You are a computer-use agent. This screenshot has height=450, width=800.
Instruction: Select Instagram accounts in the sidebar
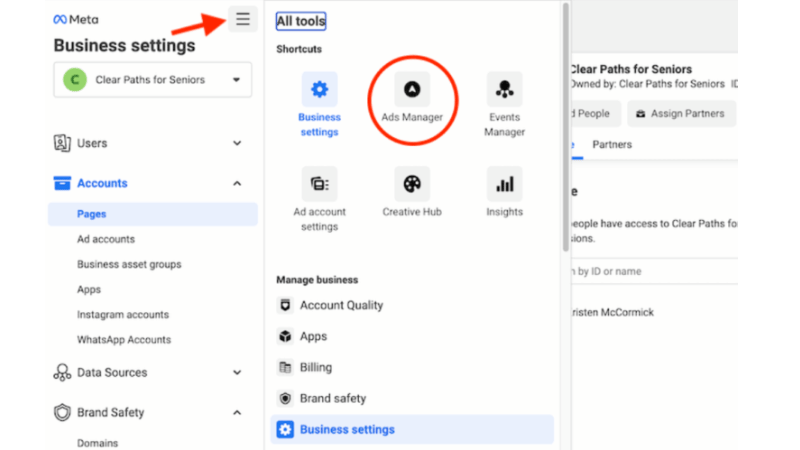[x=123, y=315]
